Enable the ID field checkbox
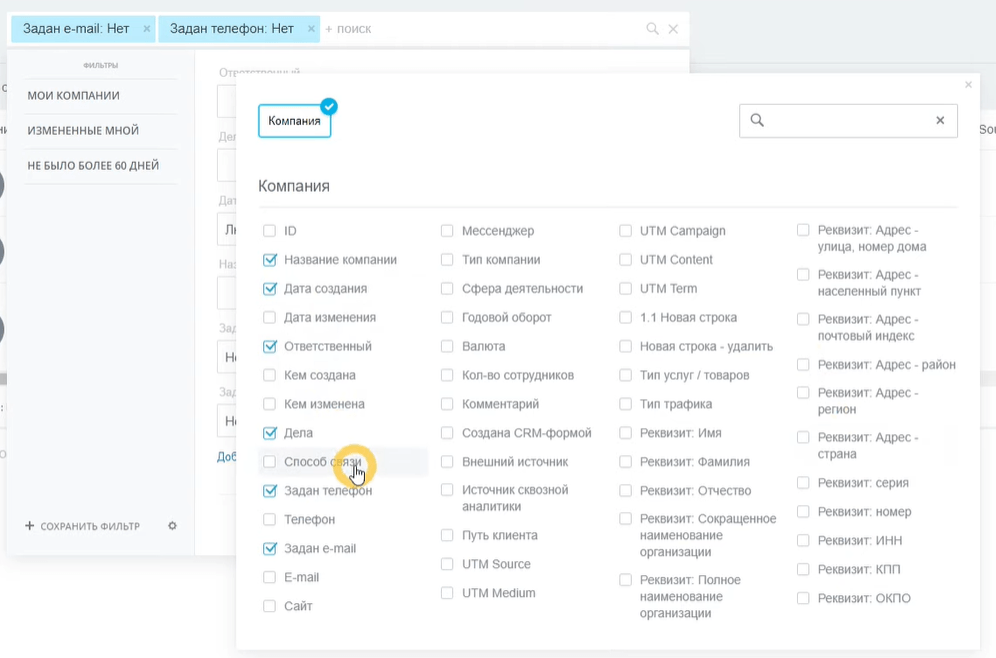This screenshot has width=996, height=658. click(269, 231)
